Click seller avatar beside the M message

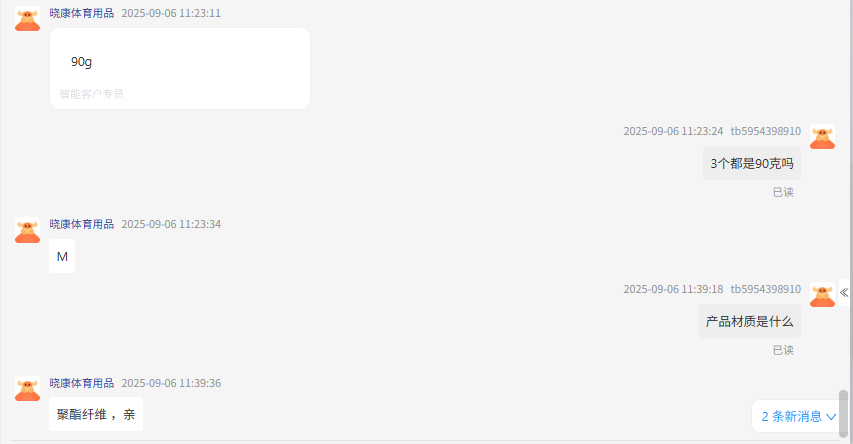[x=27, y=230]
